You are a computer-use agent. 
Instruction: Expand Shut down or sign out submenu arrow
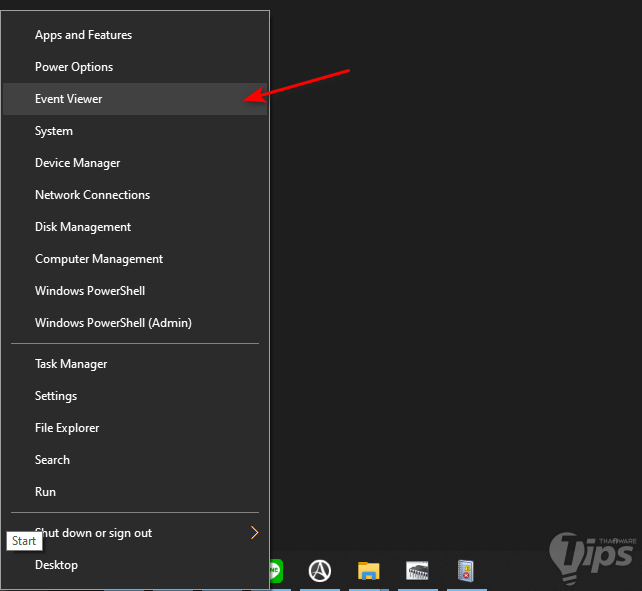[x=254, y=532]
